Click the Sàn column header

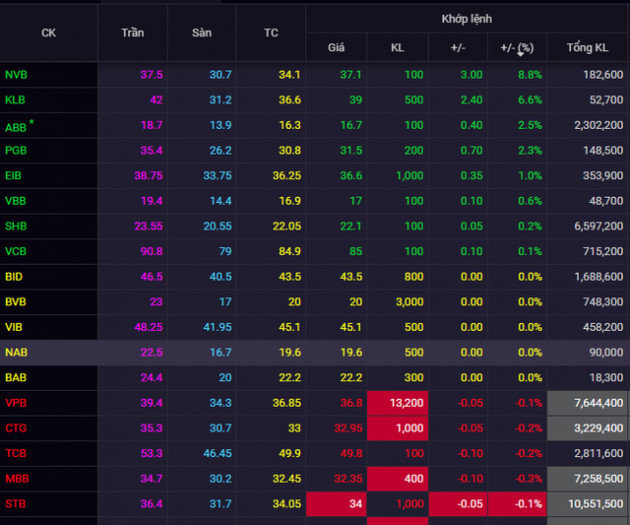[x=202, y=33]
